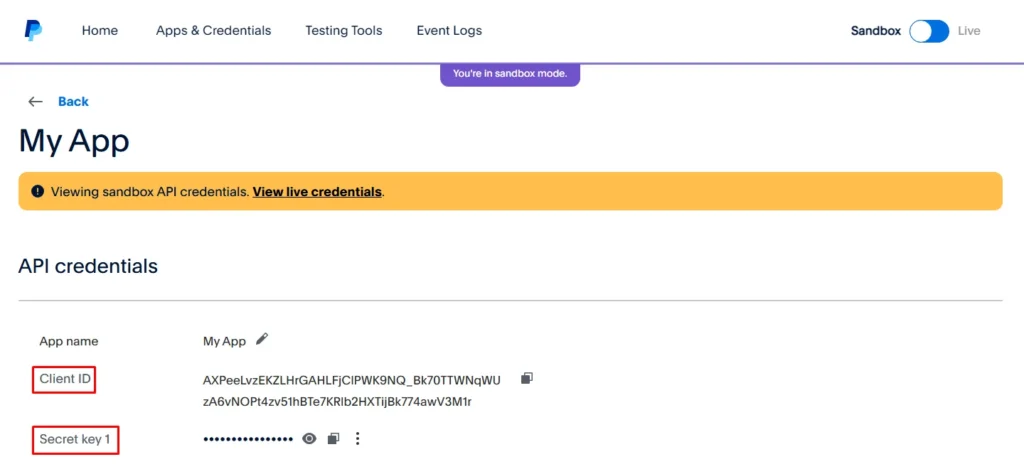Open the Testing Tools page

343,31
